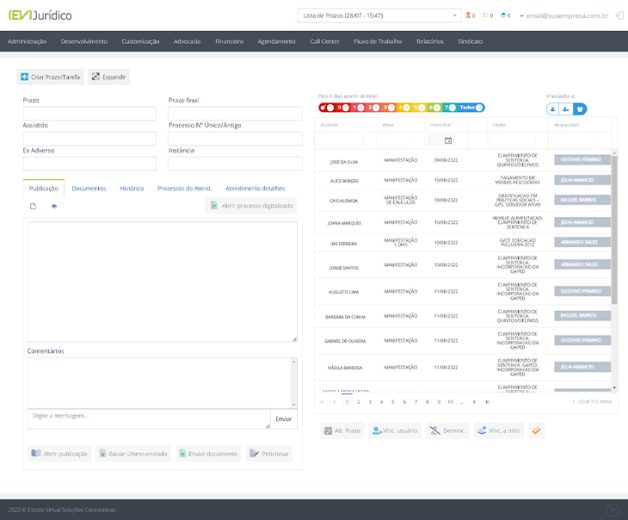
Task: Select the single-user filter under Vinculados a
Action: 553,108
